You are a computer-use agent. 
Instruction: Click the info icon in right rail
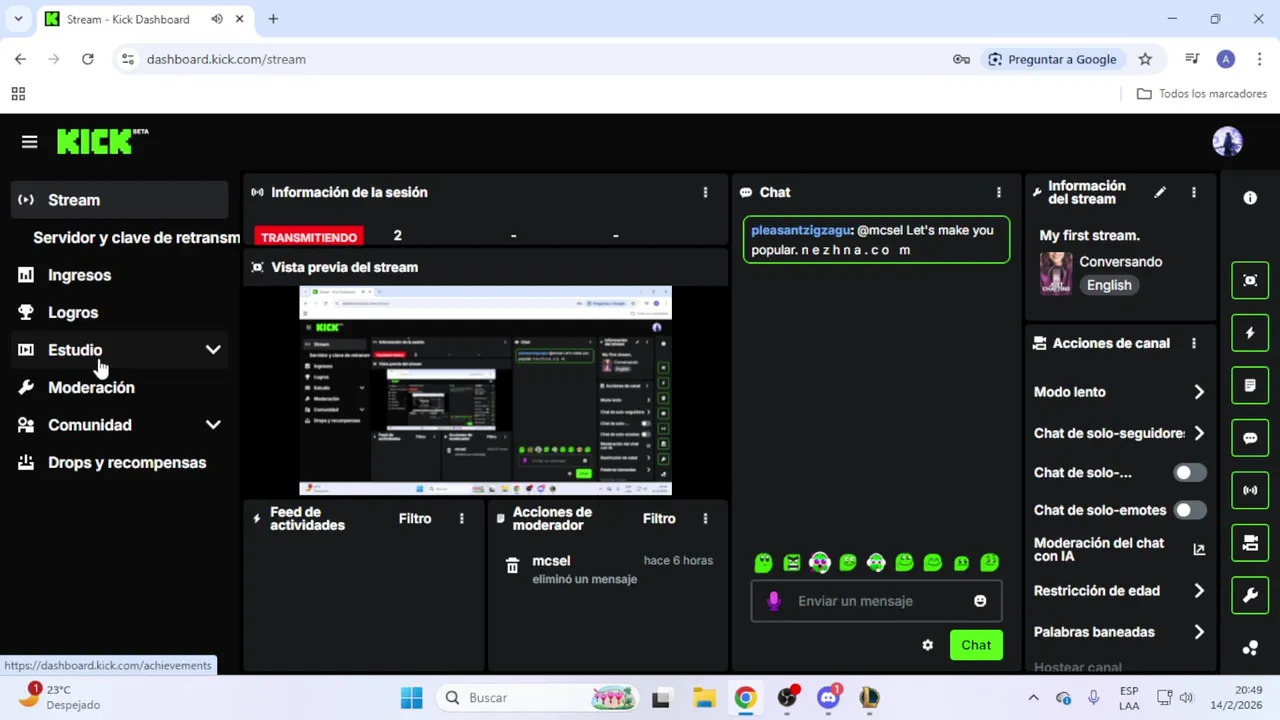1250,198
